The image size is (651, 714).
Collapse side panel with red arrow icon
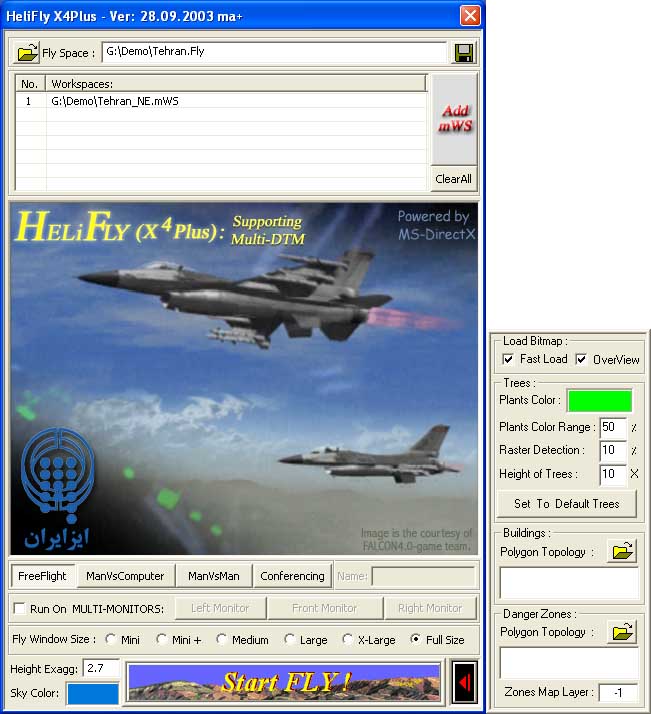(465, 682)
